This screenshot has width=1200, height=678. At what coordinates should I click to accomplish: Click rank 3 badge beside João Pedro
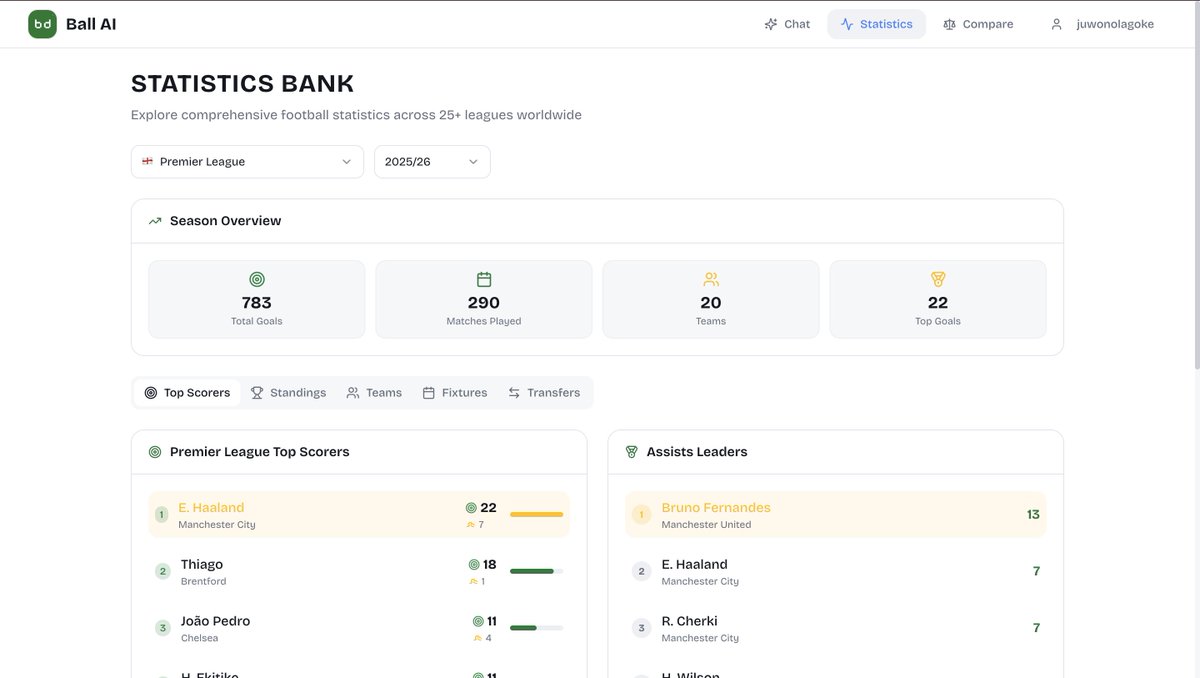coord(163,629)
